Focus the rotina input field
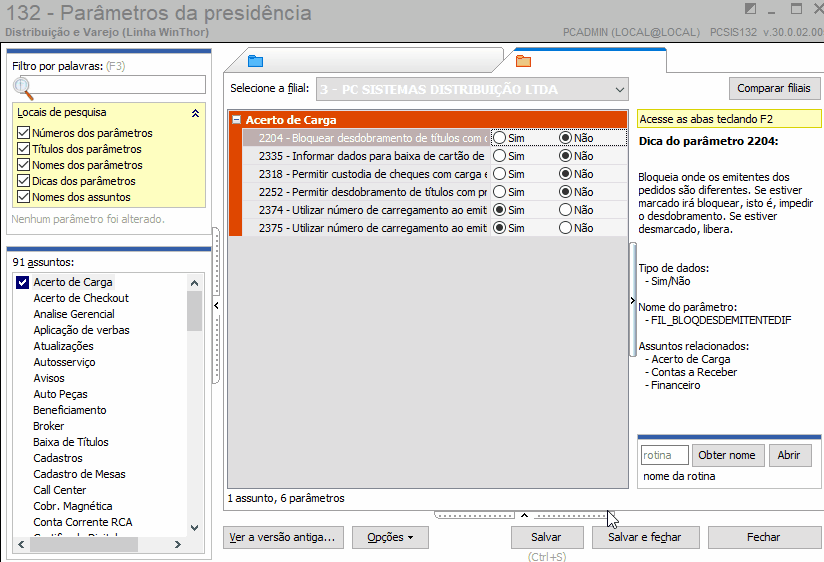Image resolution: width=824 pixels, height=562 pixels. click(664, 455)
